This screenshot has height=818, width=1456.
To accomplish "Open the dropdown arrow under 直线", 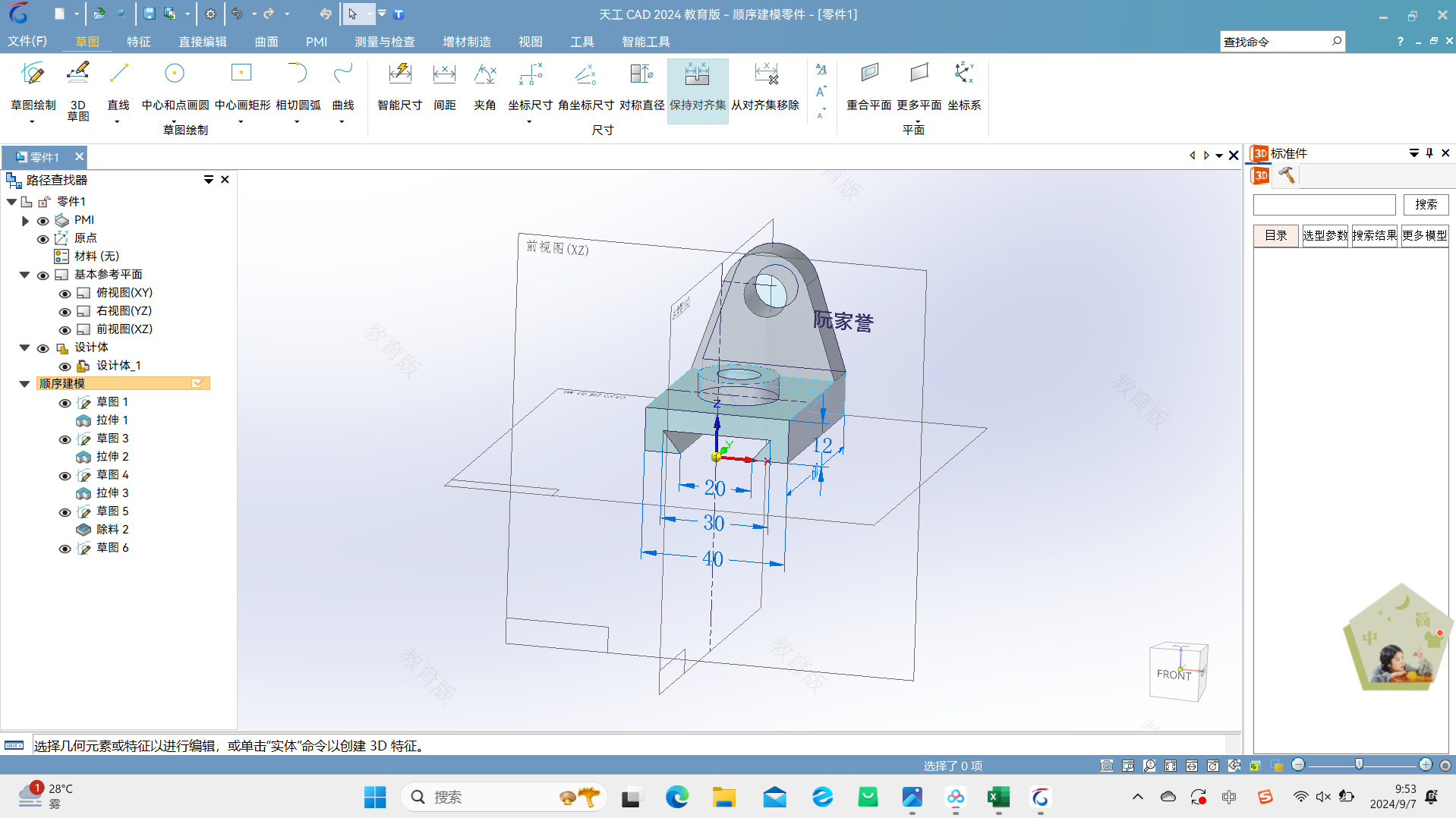I will 117,121.
